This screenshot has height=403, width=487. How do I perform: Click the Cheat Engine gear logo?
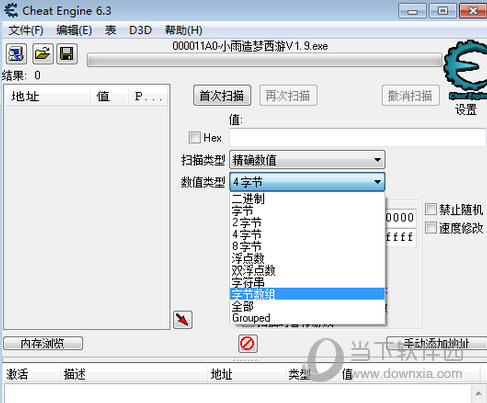(465, 69)
